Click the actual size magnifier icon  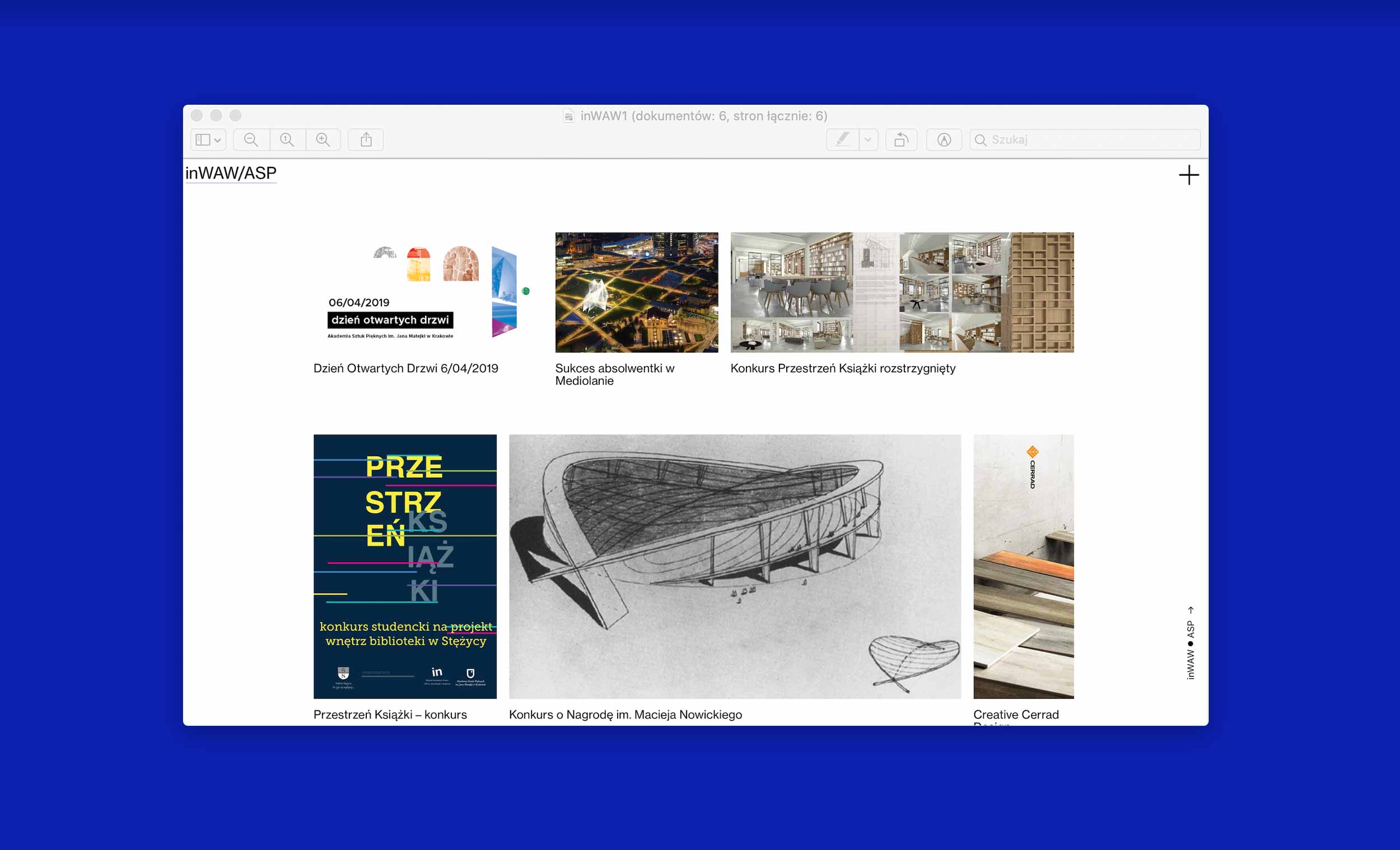[287, 140]
